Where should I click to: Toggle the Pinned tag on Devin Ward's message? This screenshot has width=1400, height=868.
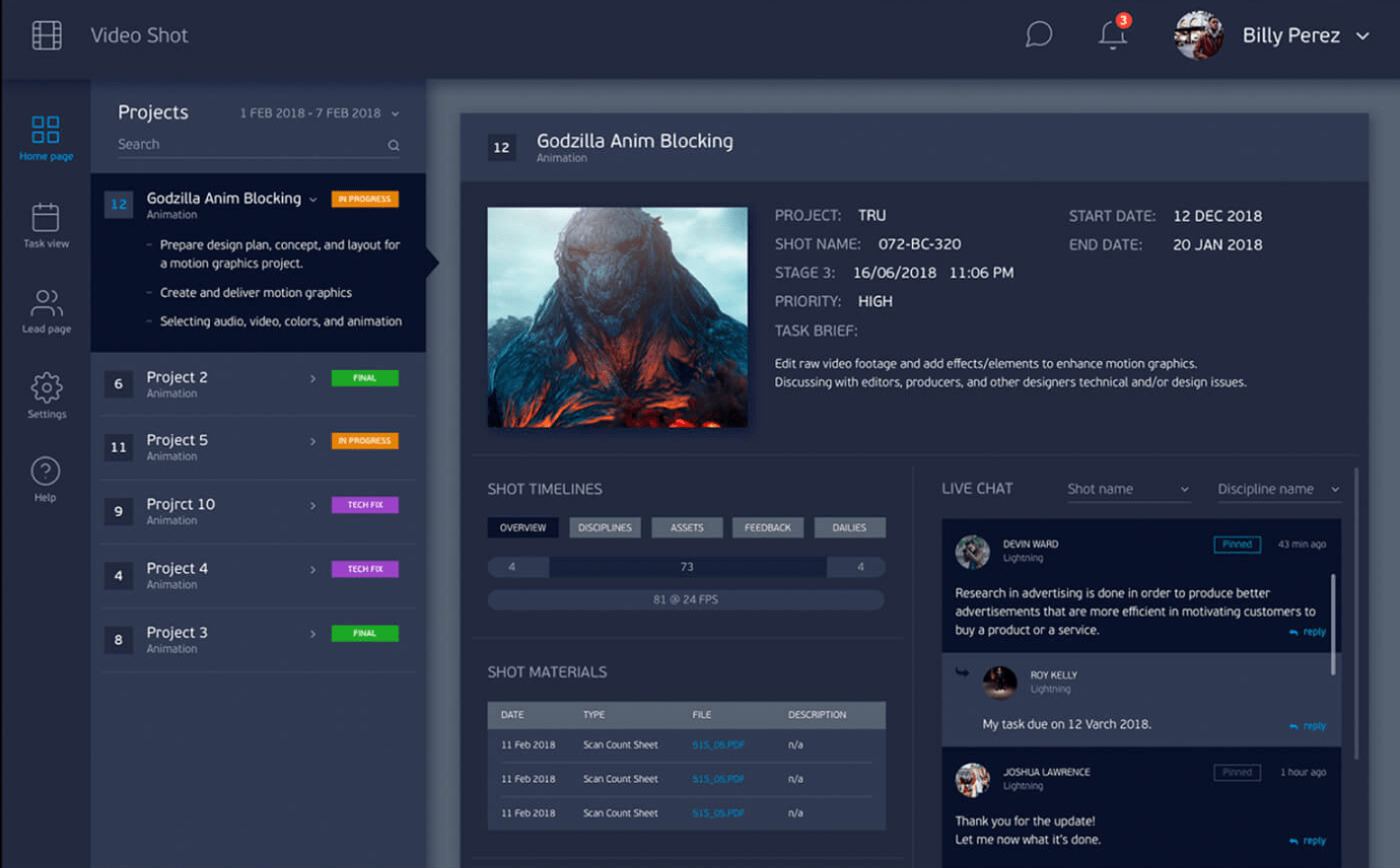[1236, 544]
